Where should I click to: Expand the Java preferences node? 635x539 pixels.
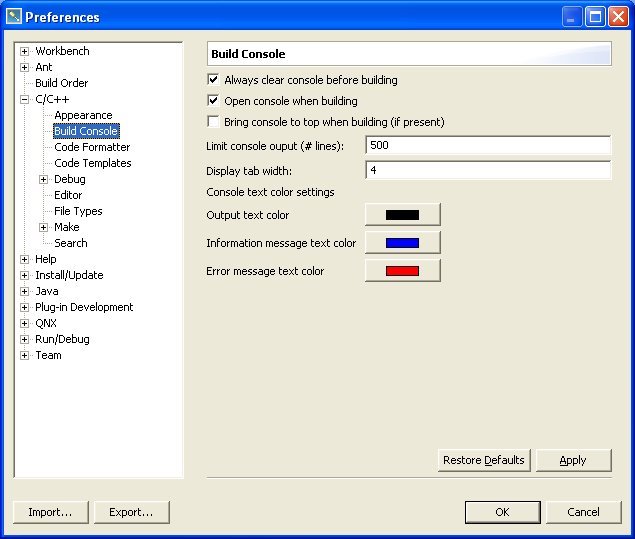(25, 291)
